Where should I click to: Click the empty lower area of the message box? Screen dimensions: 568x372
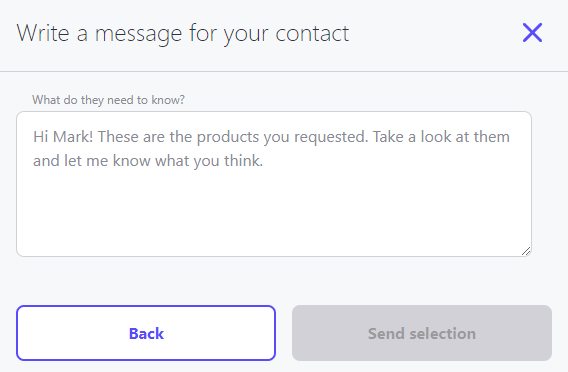[274, 214]
